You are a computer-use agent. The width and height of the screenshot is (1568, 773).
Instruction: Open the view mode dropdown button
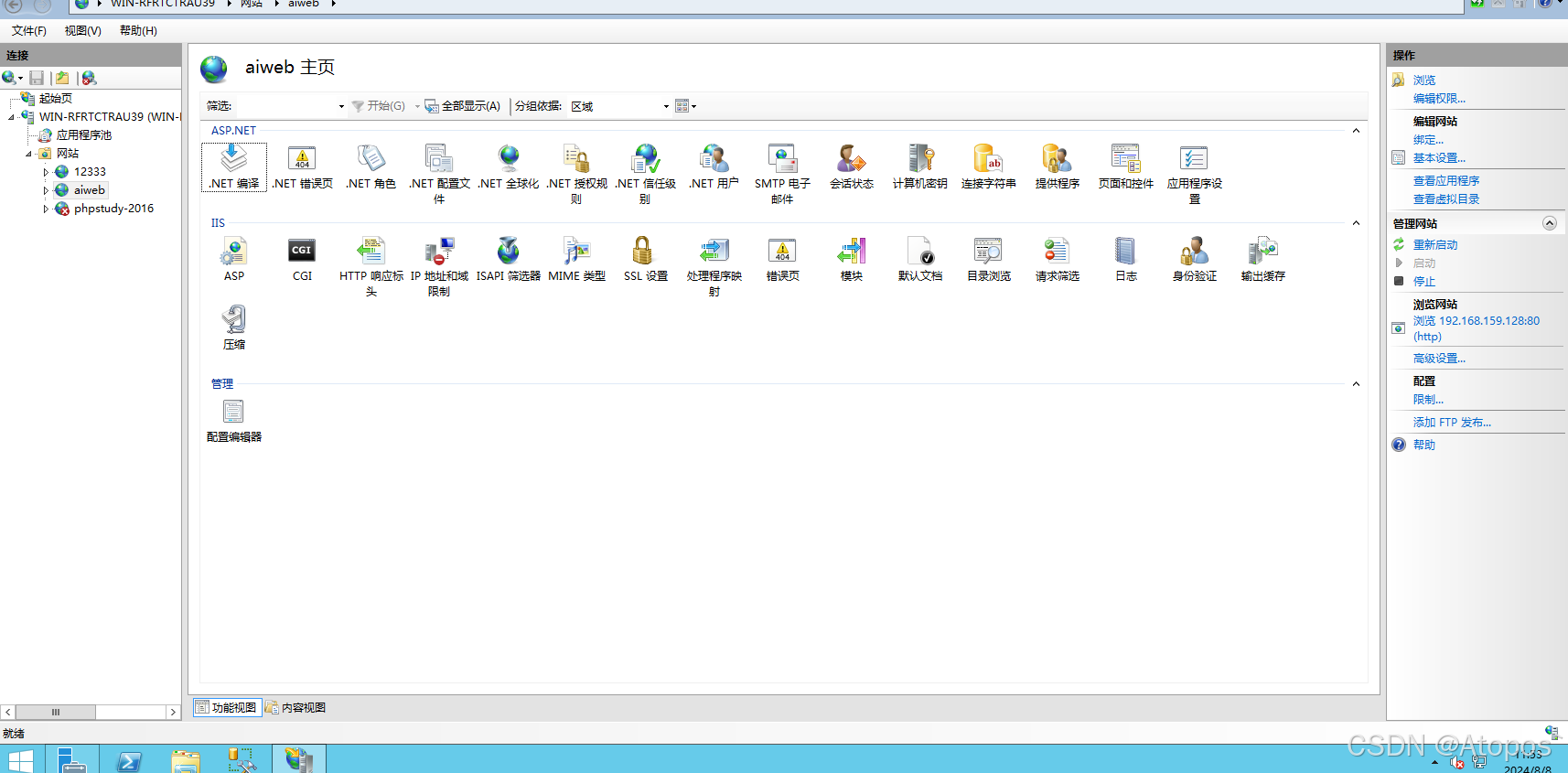click(x=686, y=106)
